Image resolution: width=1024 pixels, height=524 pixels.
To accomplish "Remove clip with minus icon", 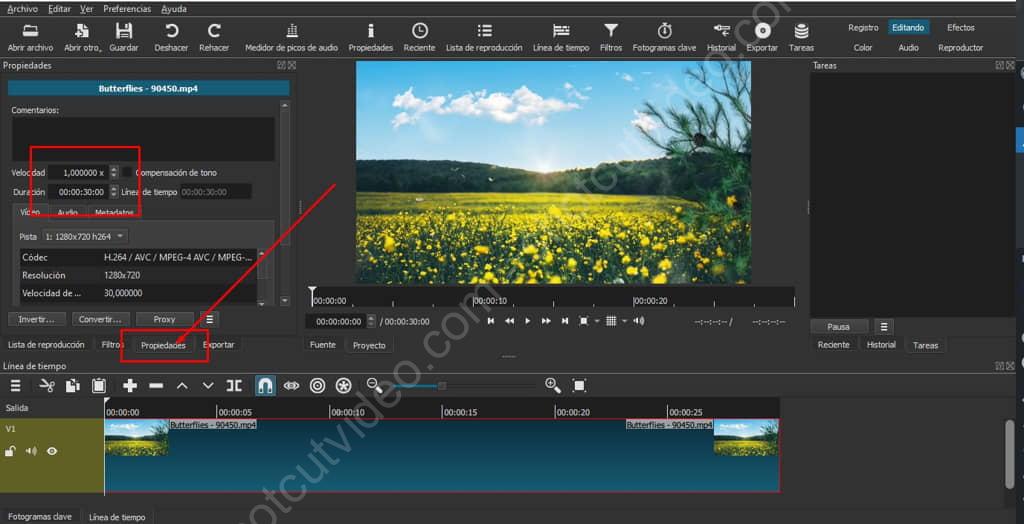I will (156, 385).
